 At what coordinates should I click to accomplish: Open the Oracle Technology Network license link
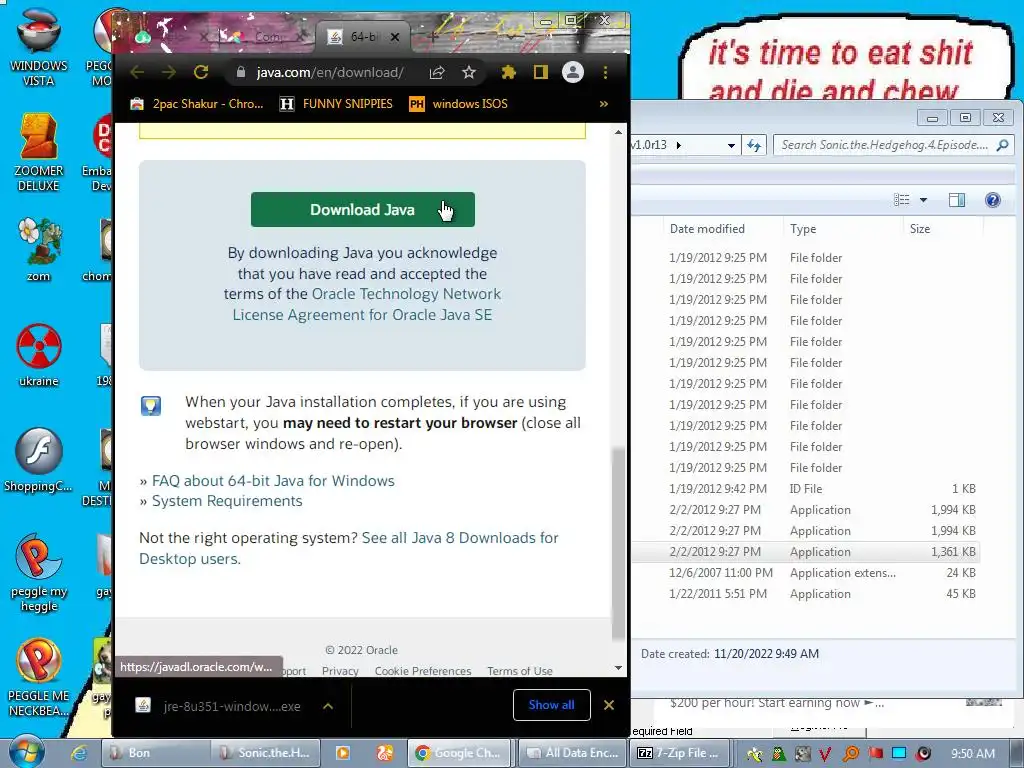coord(366,304)
